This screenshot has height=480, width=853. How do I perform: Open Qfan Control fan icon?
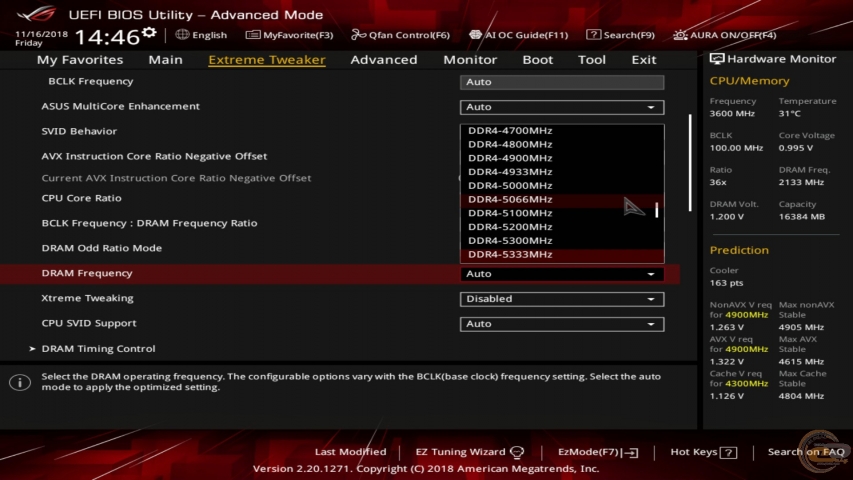click(x=358, y=35)
